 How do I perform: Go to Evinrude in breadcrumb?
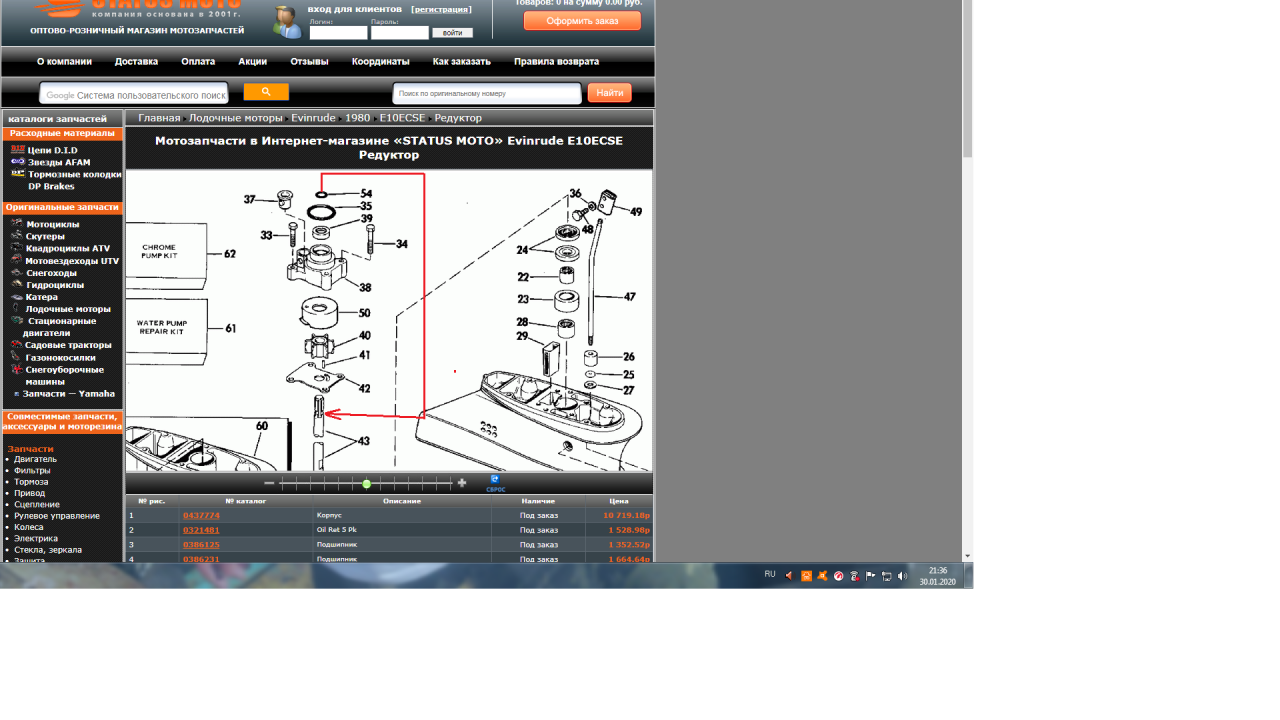tap(314, 118)
